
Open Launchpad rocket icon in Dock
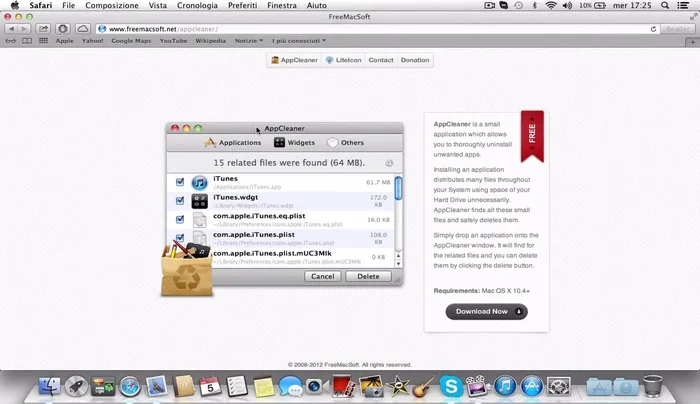pos(76,386)
